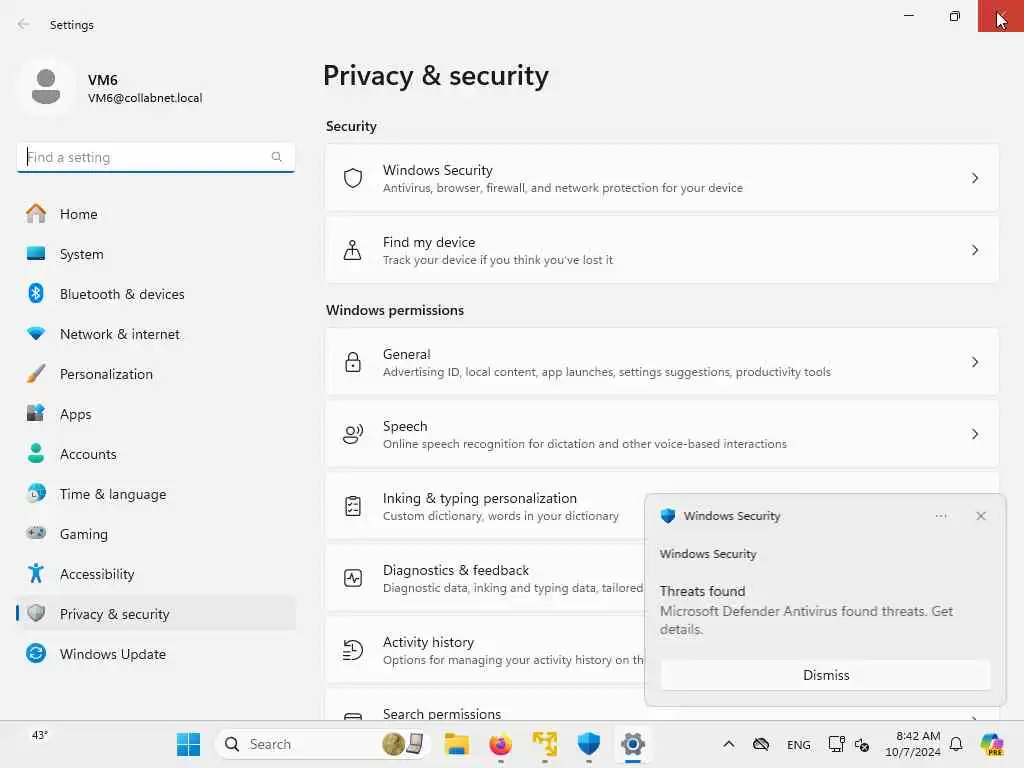Click ENG language indicator
This screenshot has width=1024, height=768.
pos(798,744)
